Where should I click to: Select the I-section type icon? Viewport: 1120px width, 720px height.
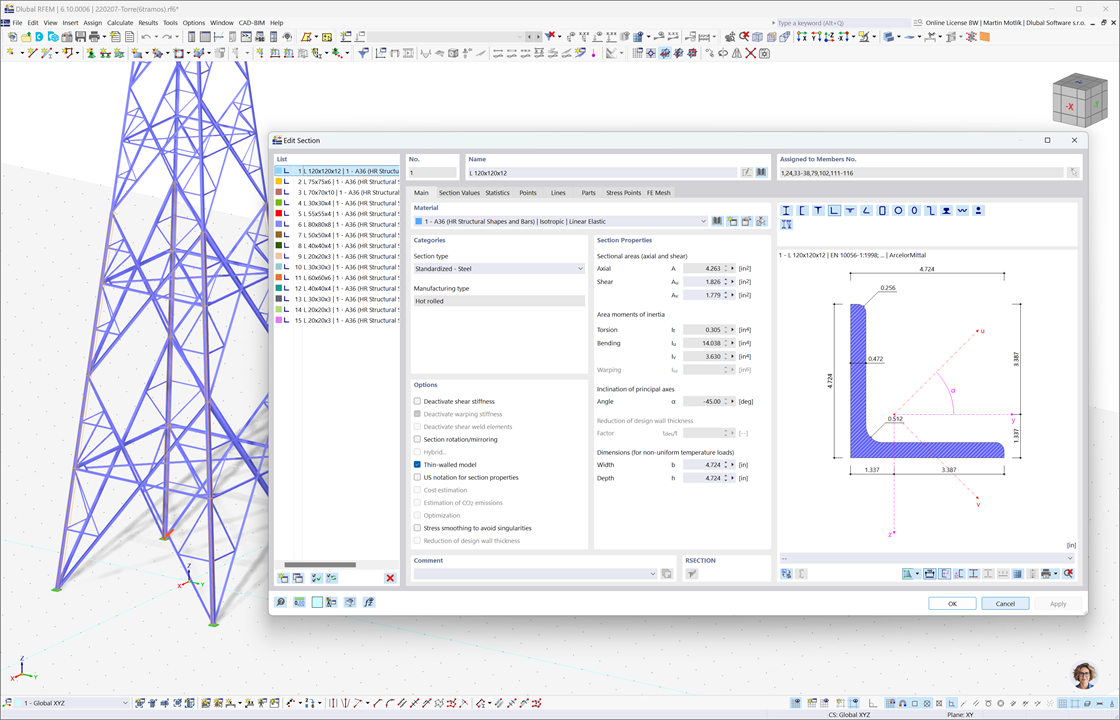pos(786,210)
